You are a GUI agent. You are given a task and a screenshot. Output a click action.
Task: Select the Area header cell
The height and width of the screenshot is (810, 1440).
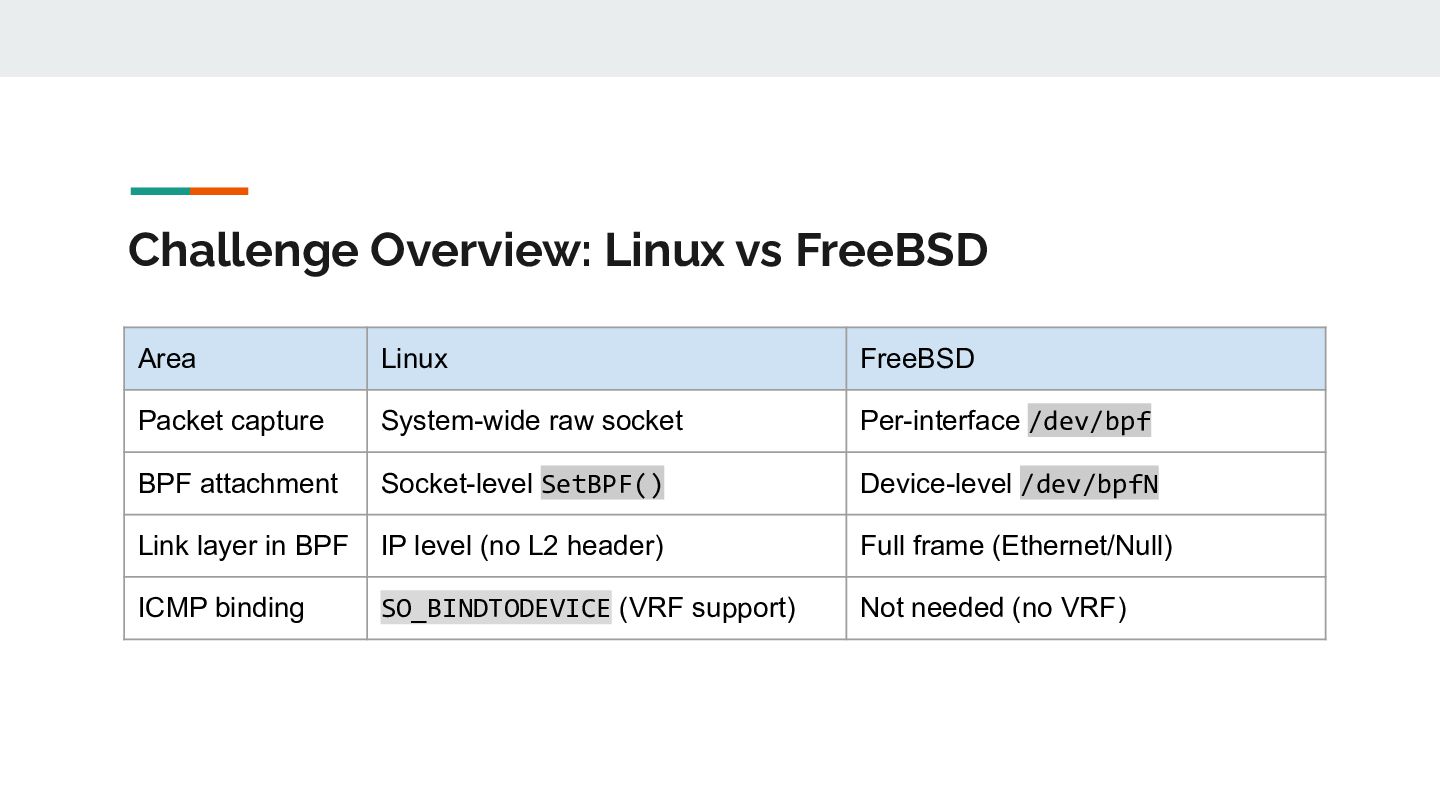245,358
